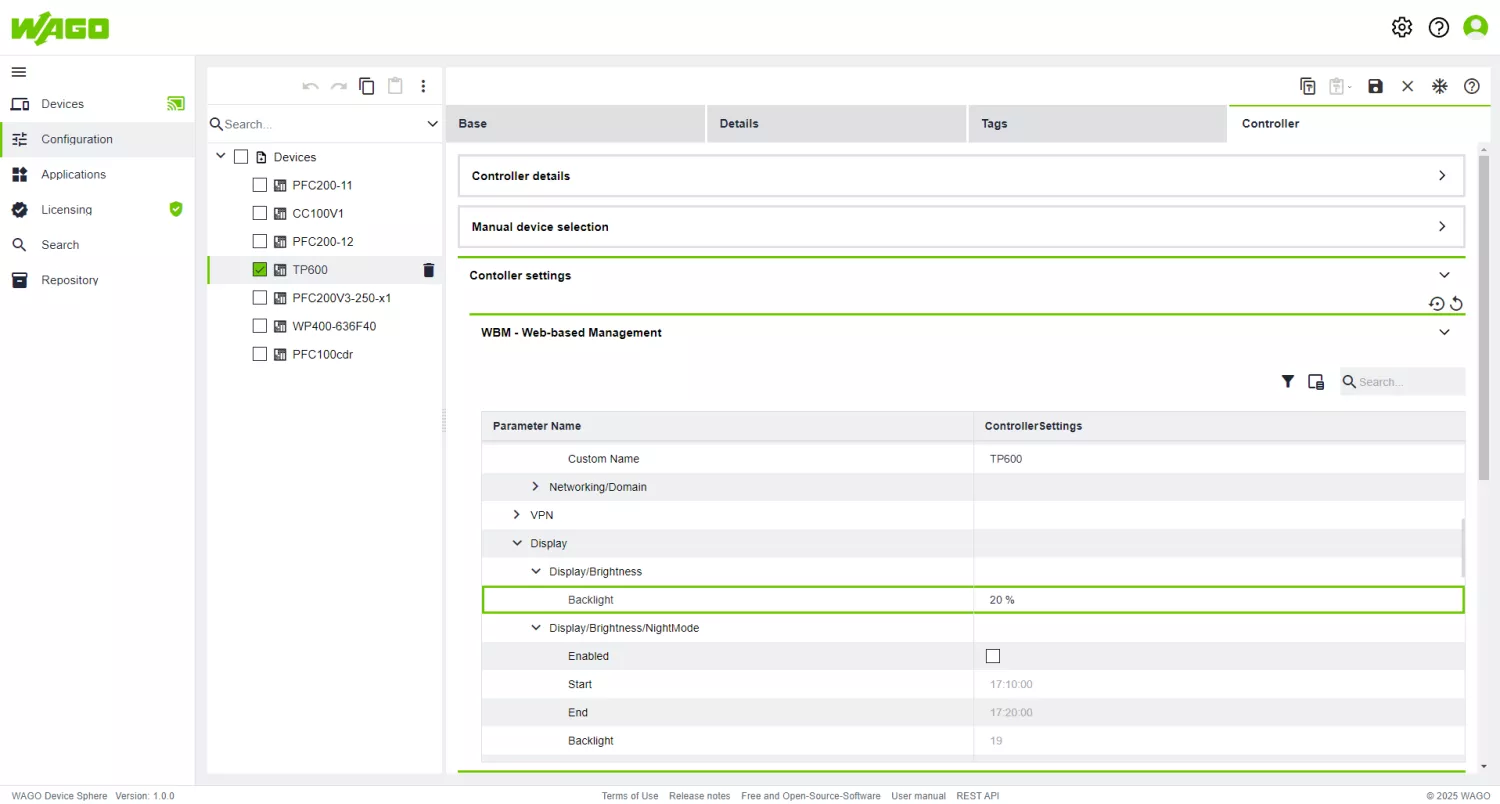This screenshot has width=1500, height=804.
Task: Open Terms of Use link
Action: pyautogui.click(x=630, y=796)
